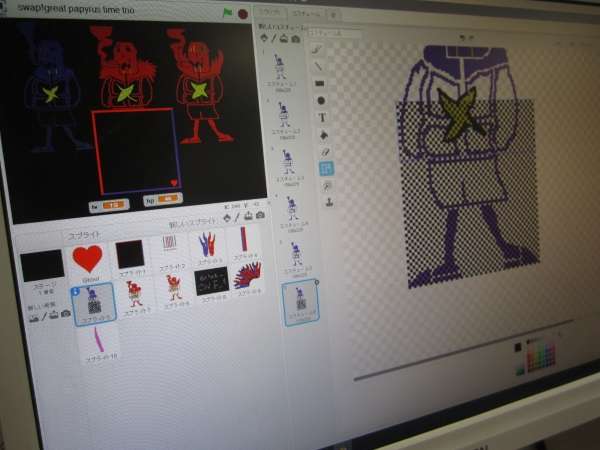Click the project title 'swap!great papyrus time trio'
This screenshot has width=600, height=450.
(x=76, y=9)
